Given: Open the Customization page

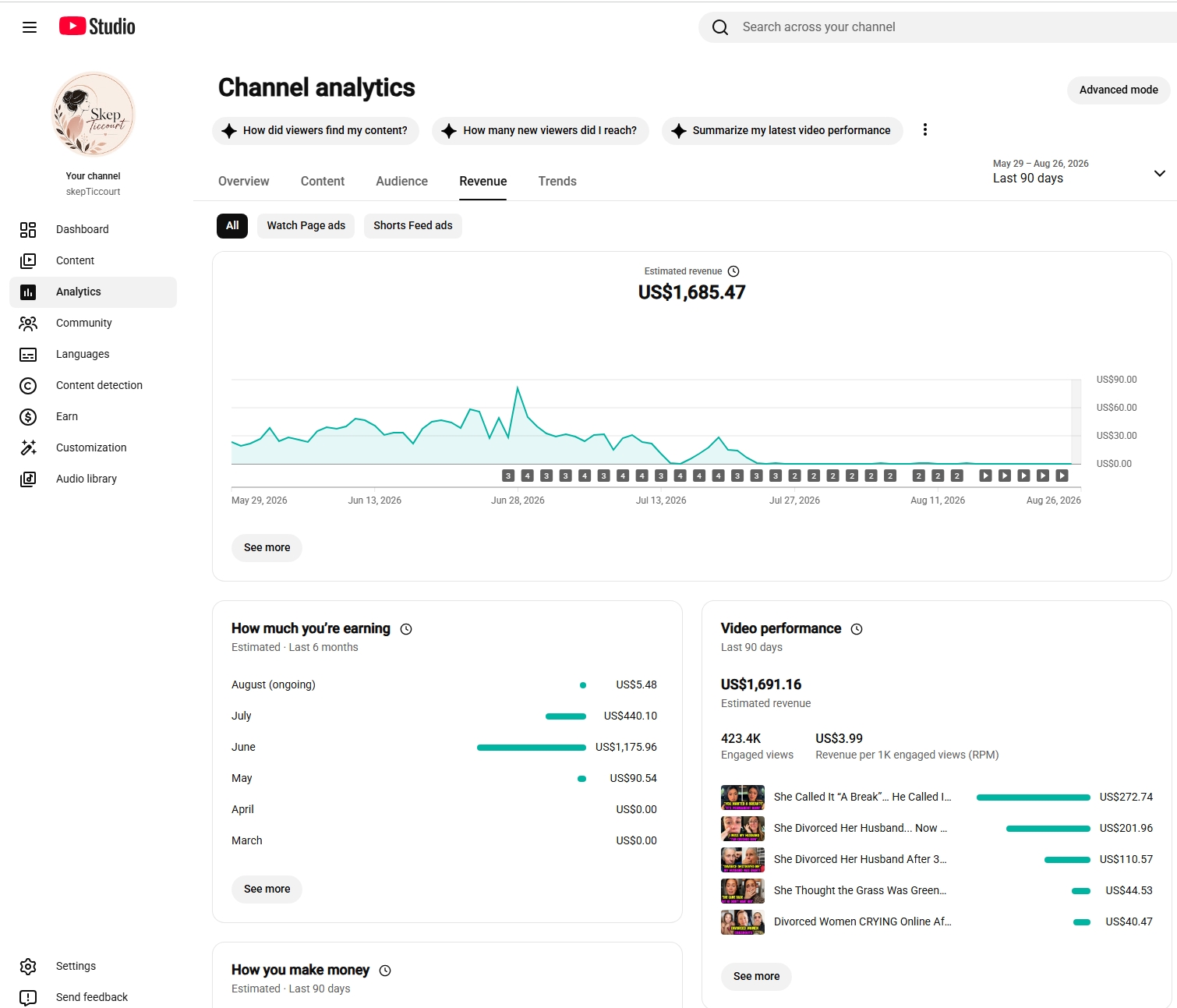Looking at the screenshot, I should pos(93,447).
